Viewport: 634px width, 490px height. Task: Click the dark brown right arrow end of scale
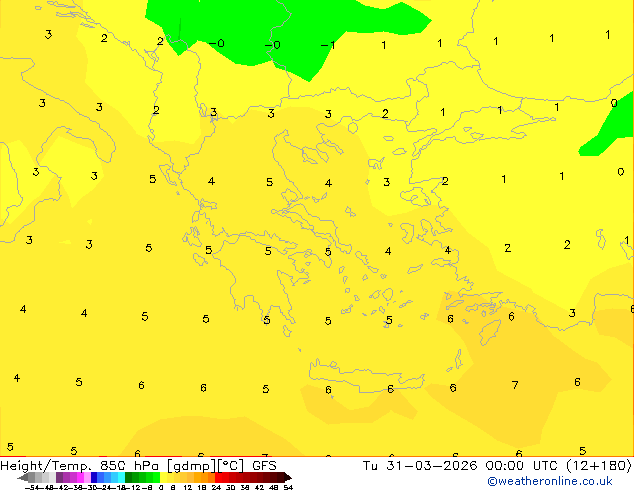(x=288, y=477)
